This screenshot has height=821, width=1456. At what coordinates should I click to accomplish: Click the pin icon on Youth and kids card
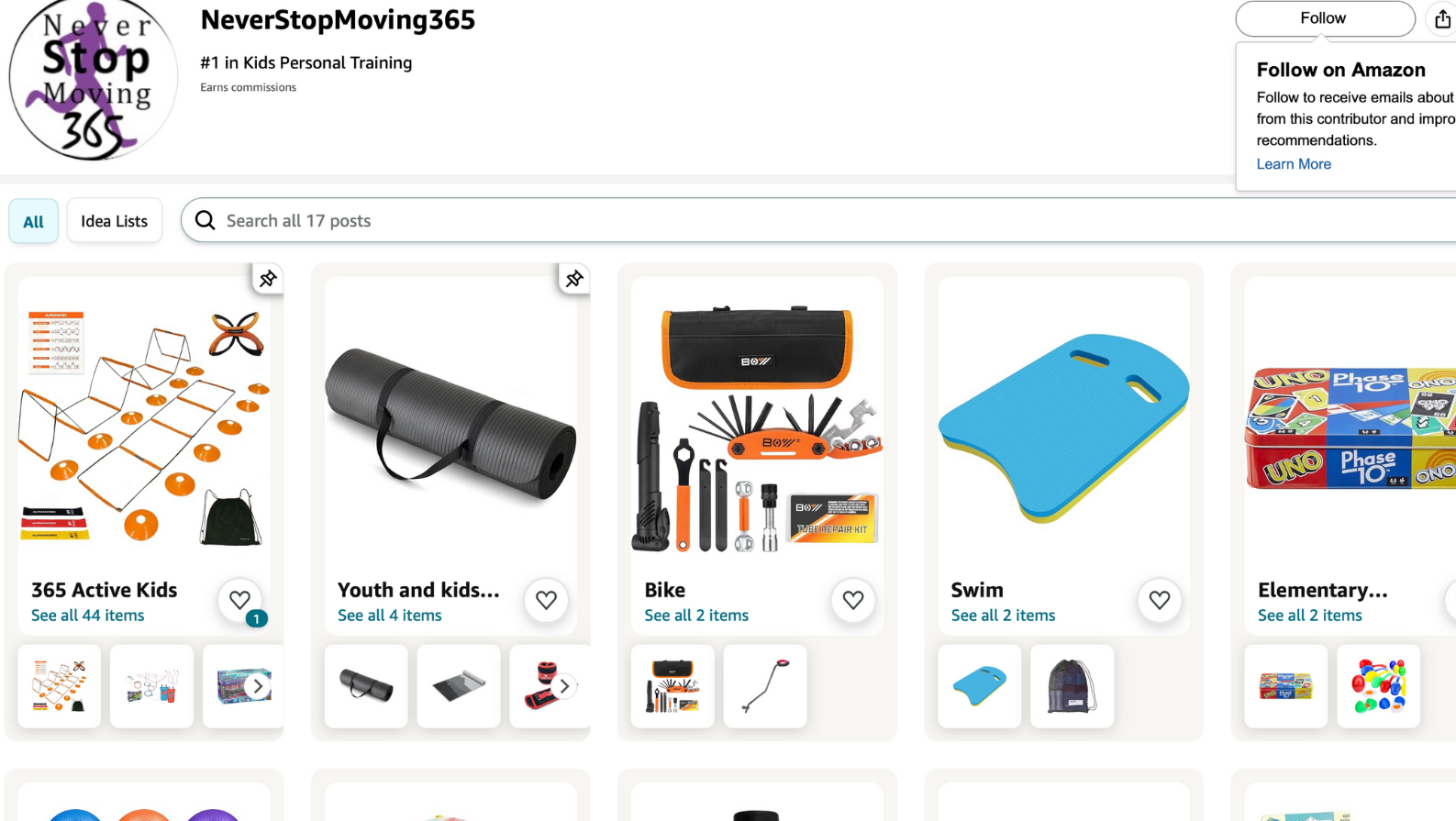[574, 279]
